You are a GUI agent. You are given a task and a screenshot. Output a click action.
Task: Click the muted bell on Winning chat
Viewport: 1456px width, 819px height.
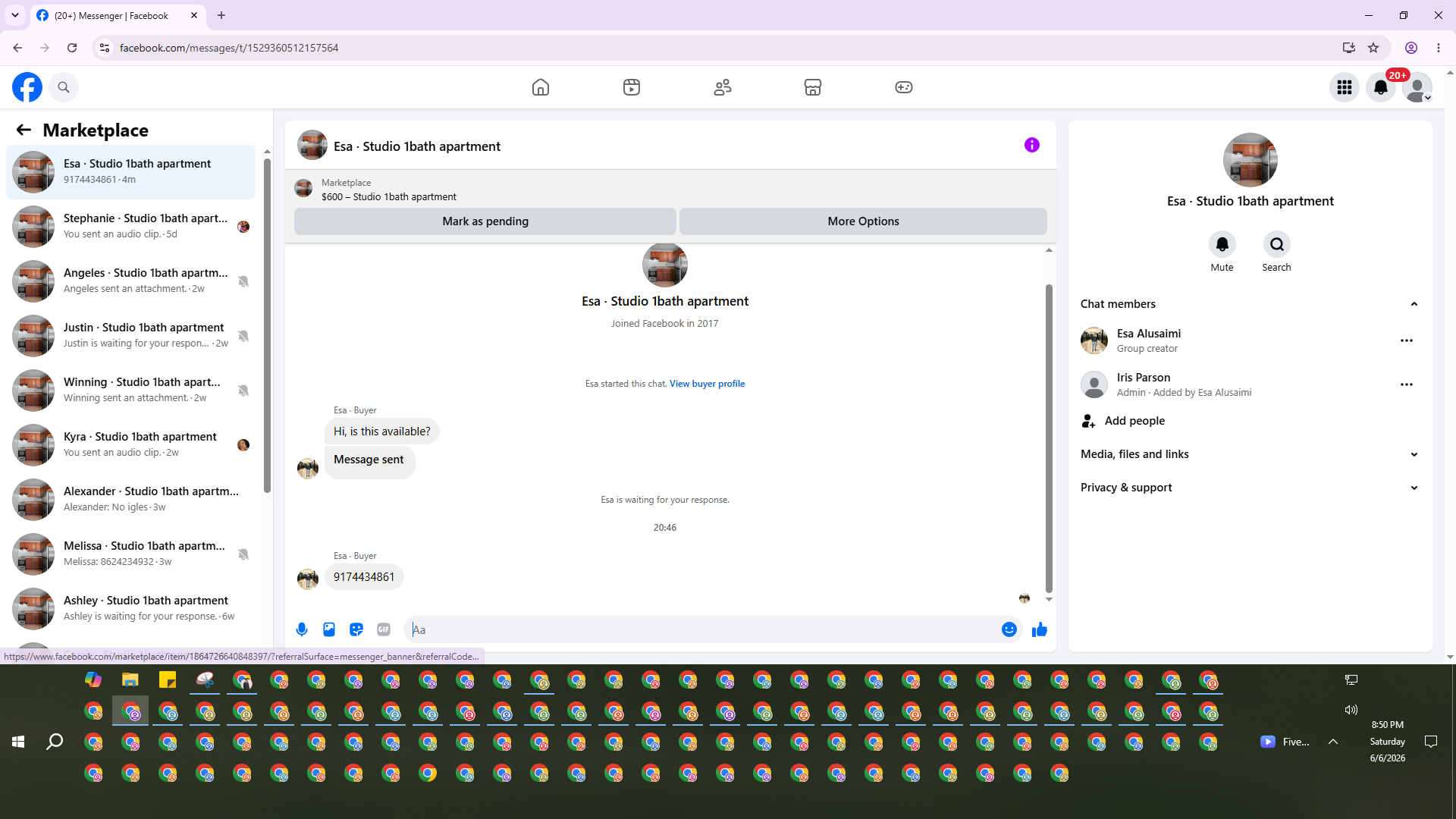[243, 391]
